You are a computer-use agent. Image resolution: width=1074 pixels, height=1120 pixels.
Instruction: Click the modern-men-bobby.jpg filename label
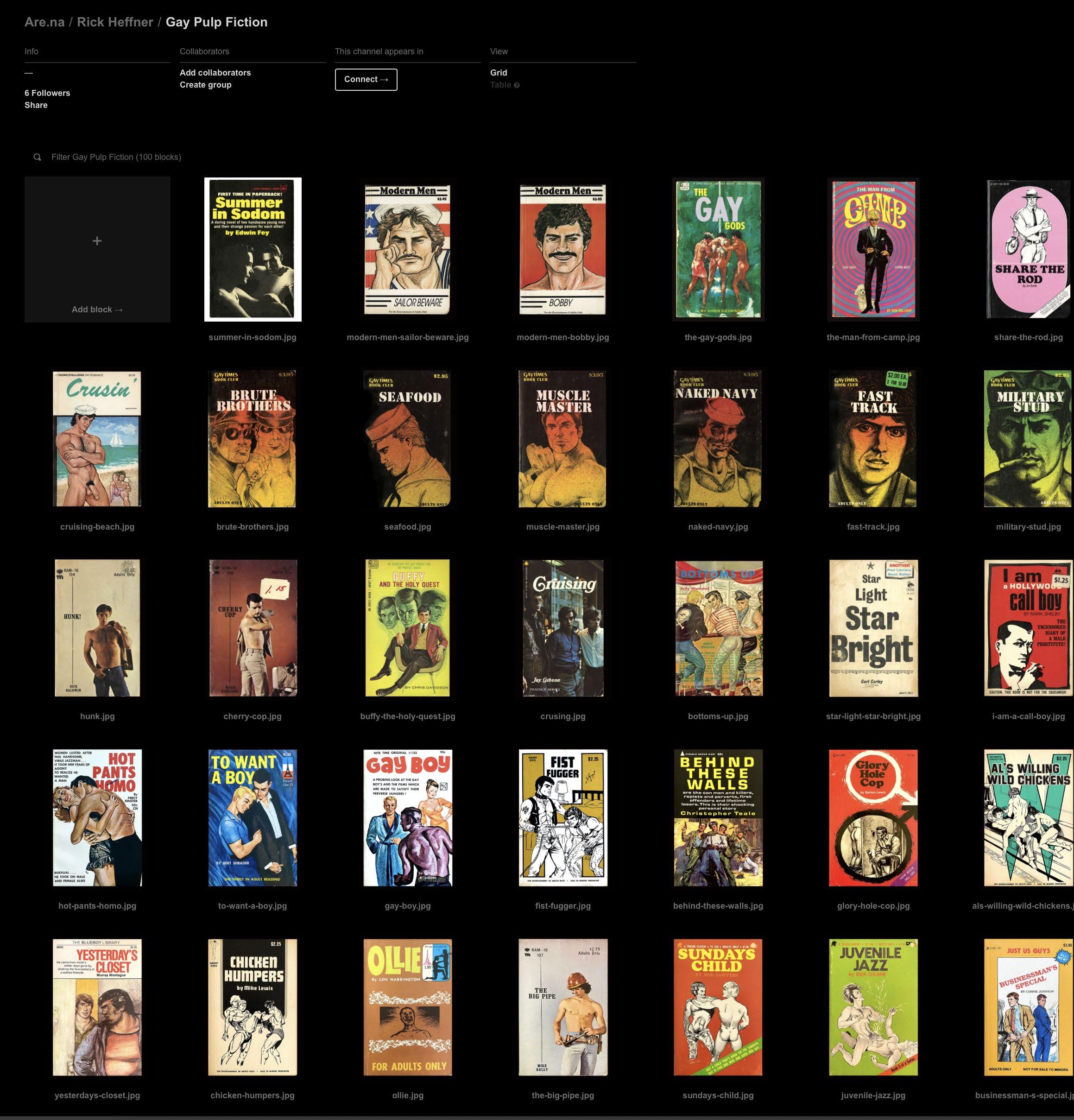point(562,337)
